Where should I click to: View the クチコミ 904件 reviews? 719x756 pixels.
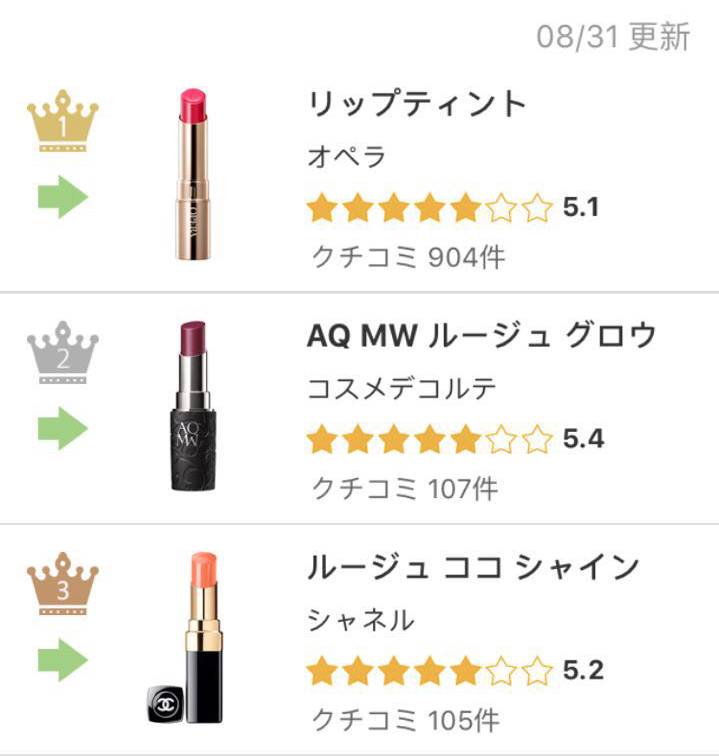[x=408, y=257]
